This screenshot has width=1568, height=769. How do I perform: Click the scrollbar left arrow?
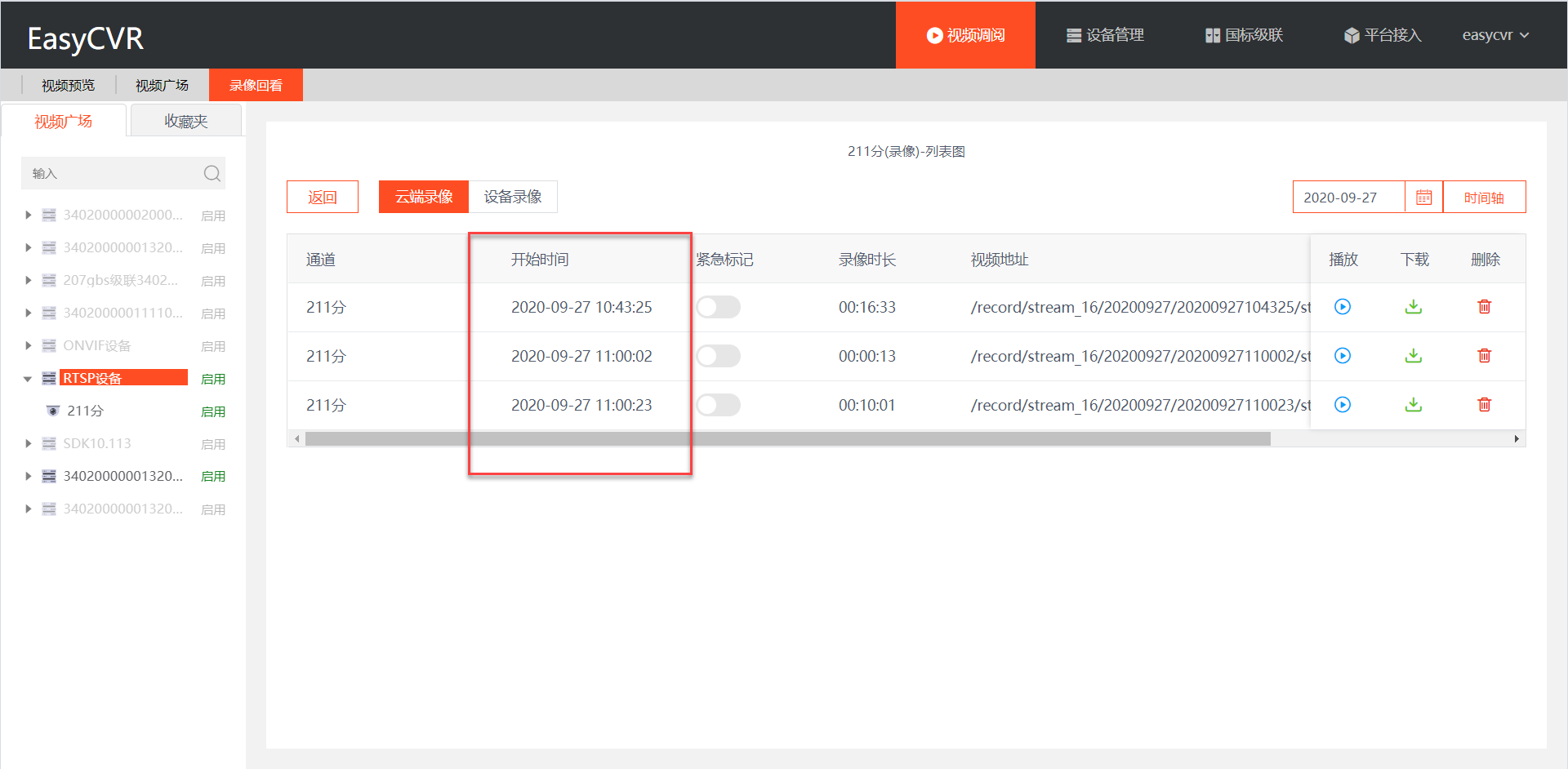point(297,439)
